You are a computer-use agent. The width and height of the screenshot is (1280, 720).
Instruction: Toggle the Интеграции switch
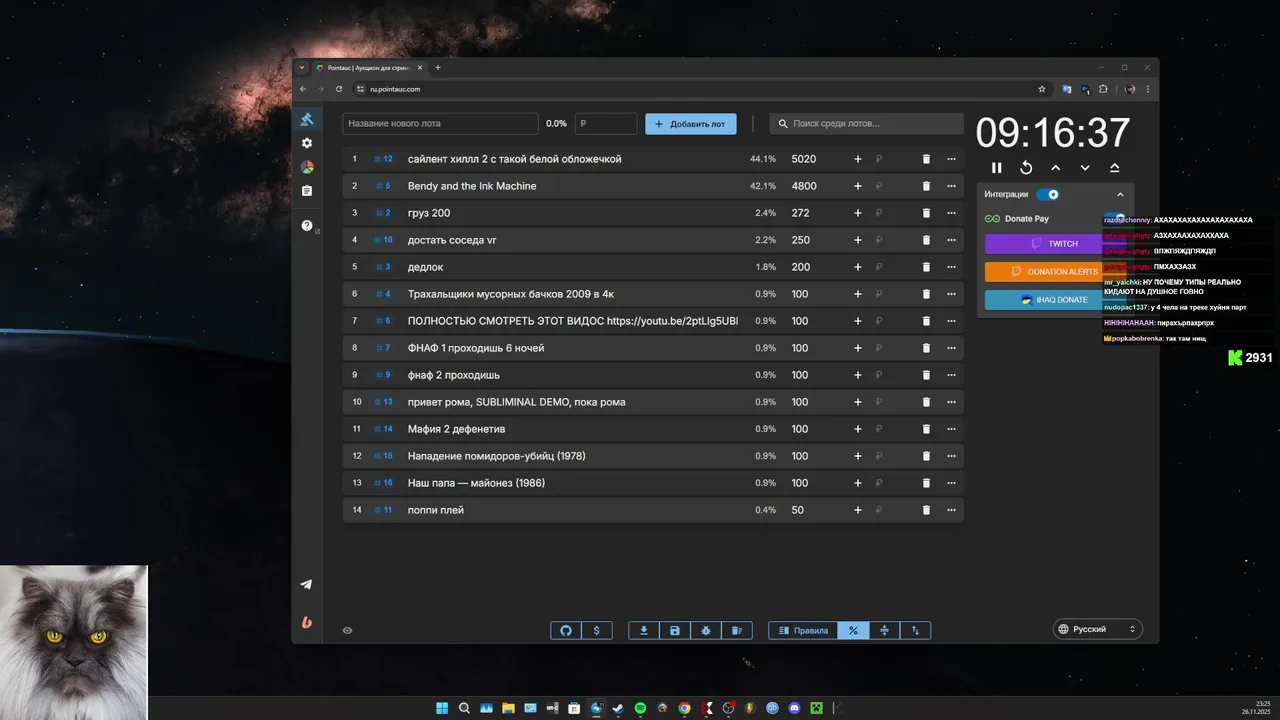point(1048,194)
